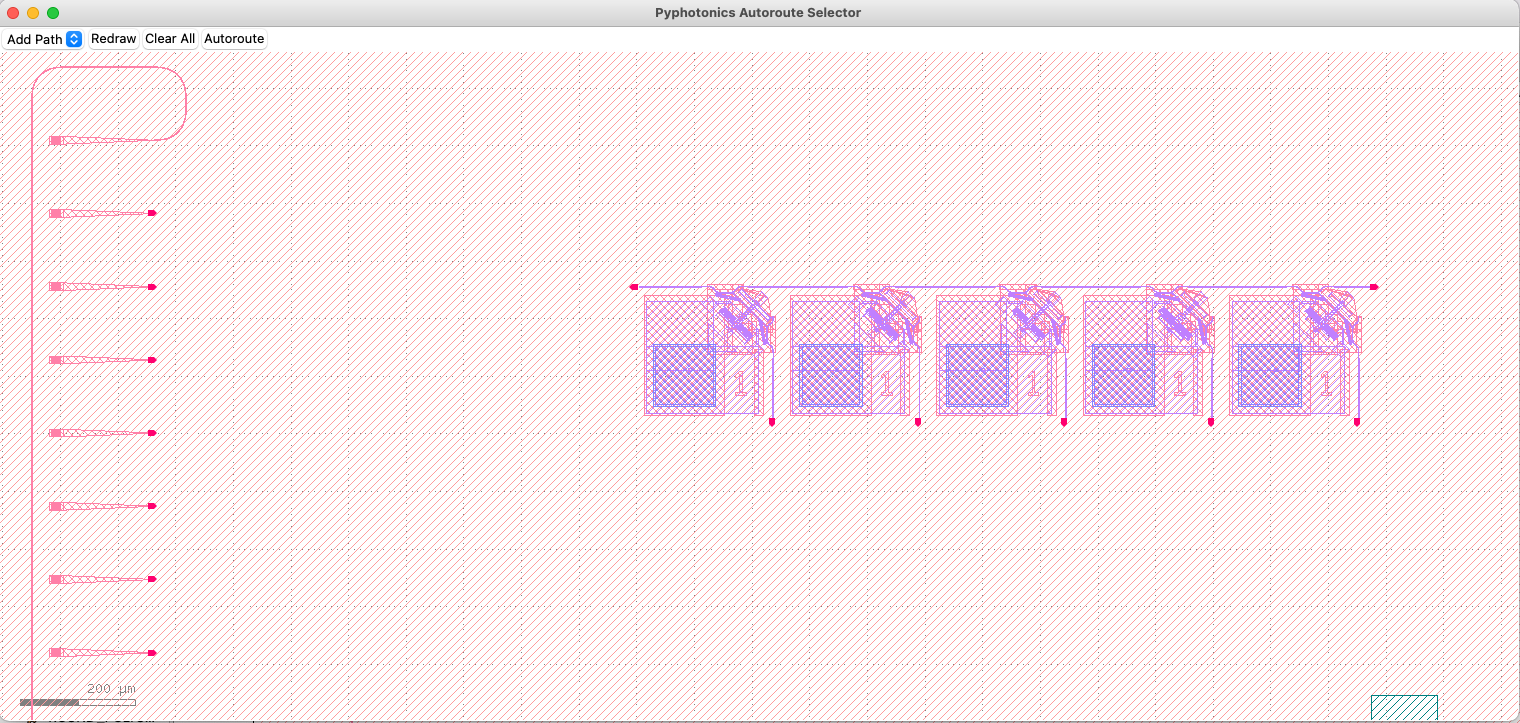Select bottom port below rightmost device

[1357, 422]
